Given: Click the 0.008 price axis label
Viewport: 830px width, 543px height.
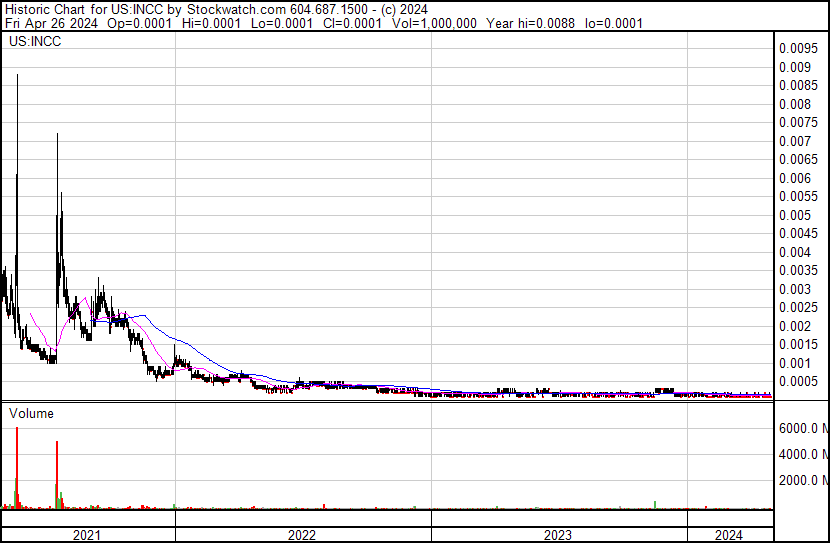Looking at the screenshot, I should click(x=795, y=104).
